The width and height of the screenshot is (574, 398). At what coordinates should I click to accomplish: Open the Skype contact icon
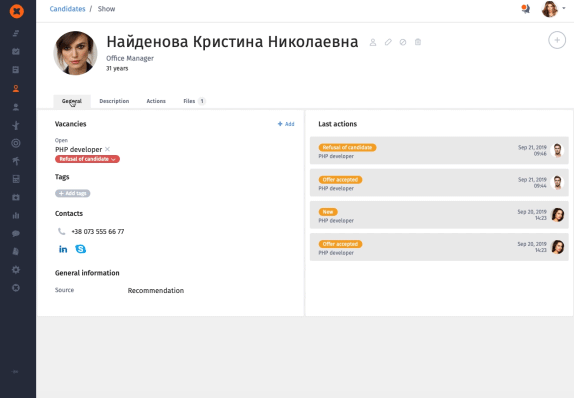point(81,249)
